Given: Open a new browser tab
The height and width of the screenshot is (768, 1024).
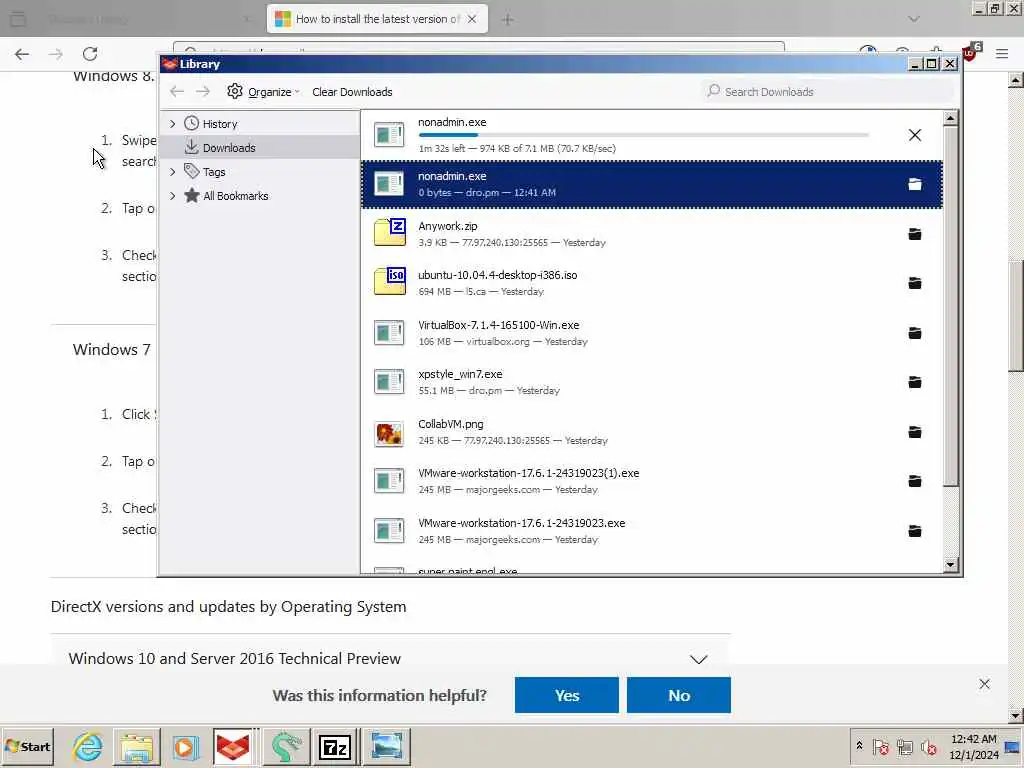Looking at the screenshot, I should [x=507, y=20].
